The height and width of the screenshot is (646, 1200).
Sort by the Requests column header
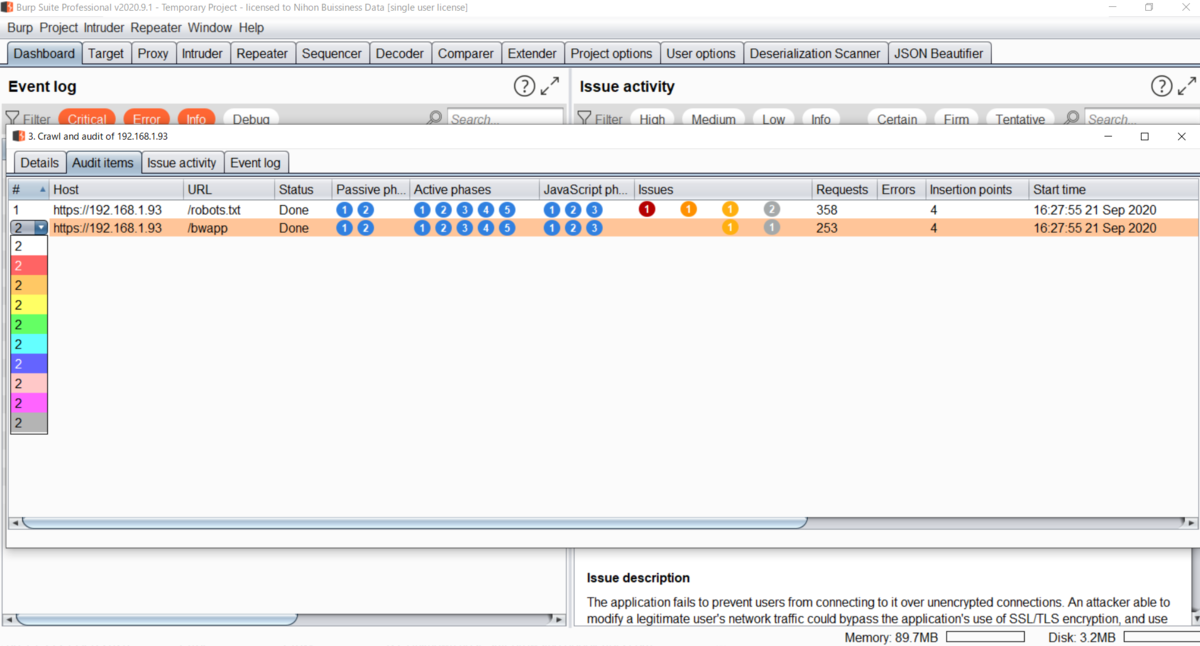[843, 189]
